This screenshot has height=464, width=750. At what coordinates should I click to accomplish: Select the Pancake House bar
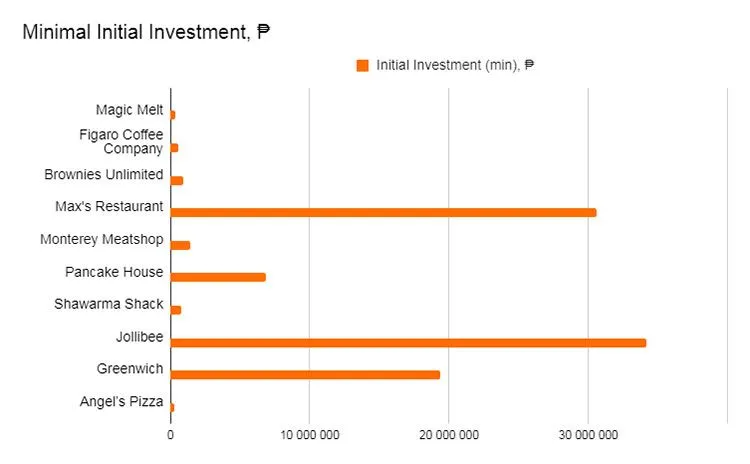[218, 277]
